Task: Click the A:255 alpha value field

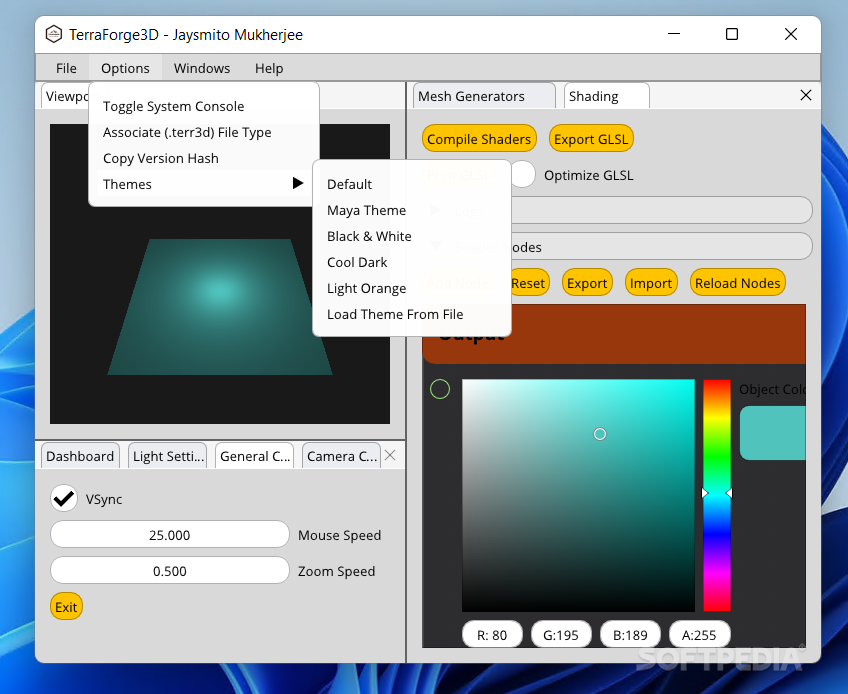Action: (699, 634)
